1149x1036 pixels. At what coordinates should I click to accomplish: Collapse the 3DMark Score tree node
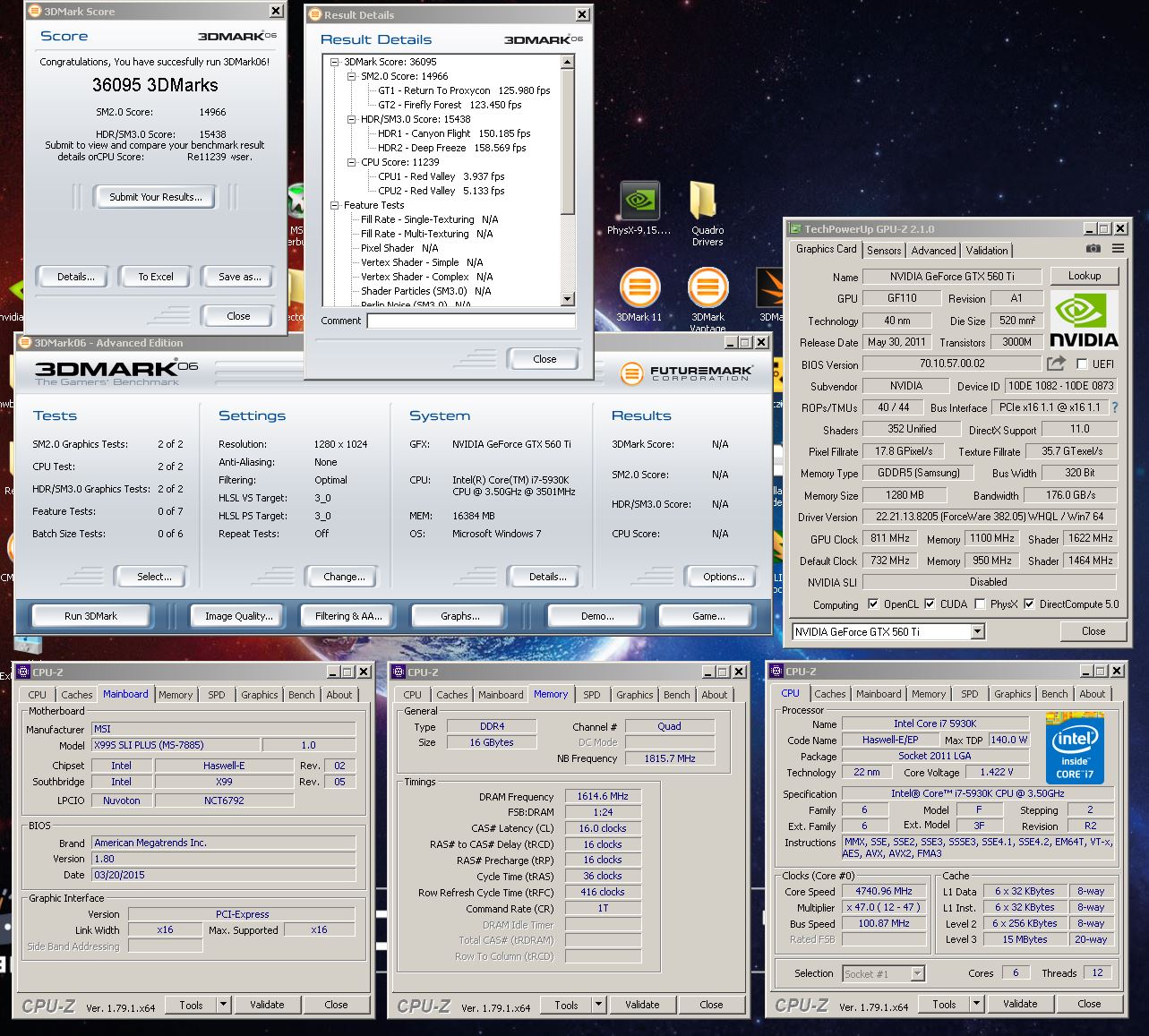(335, 62)
